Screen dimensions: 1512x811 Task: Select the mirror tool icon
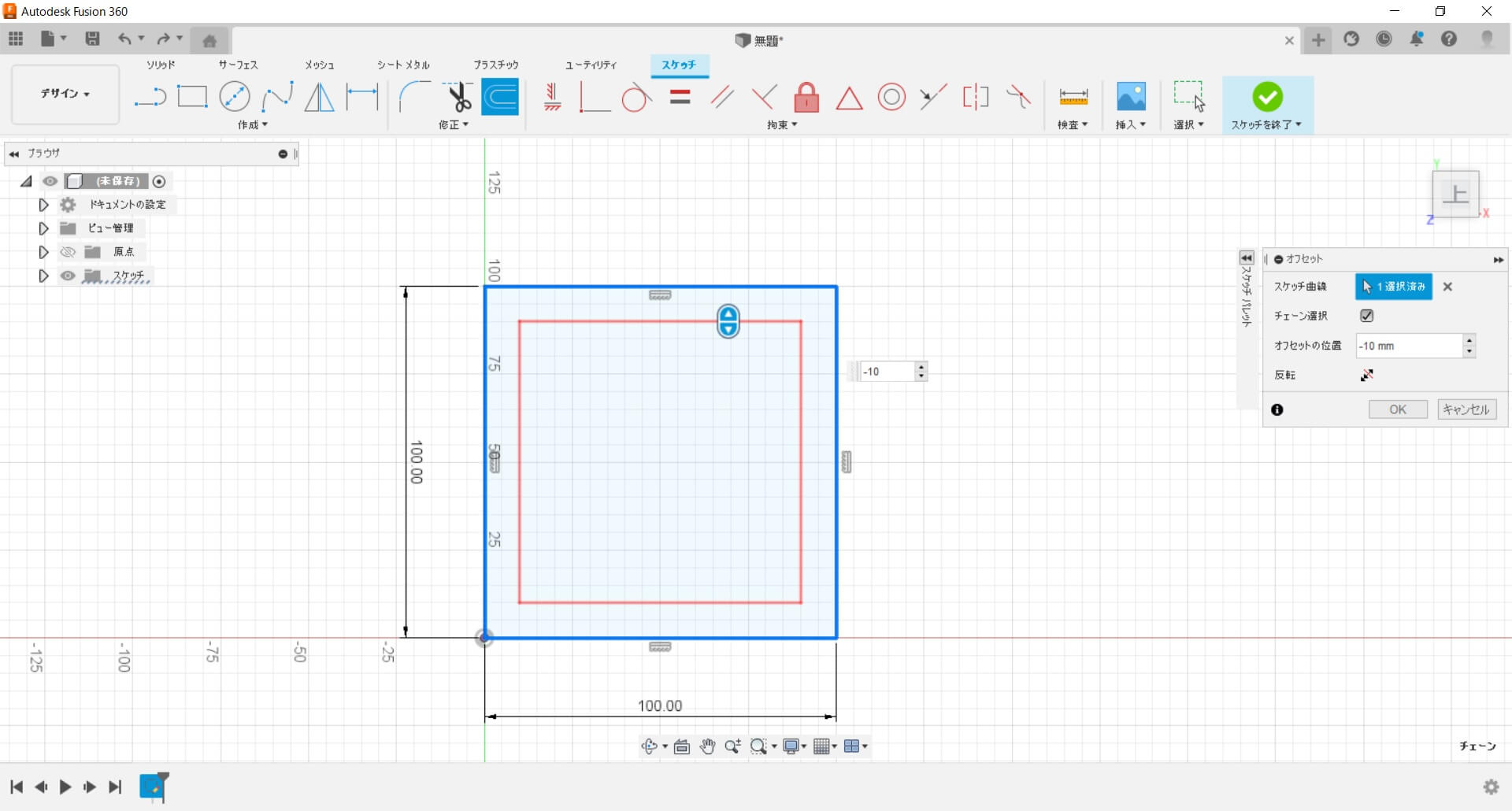319,98
